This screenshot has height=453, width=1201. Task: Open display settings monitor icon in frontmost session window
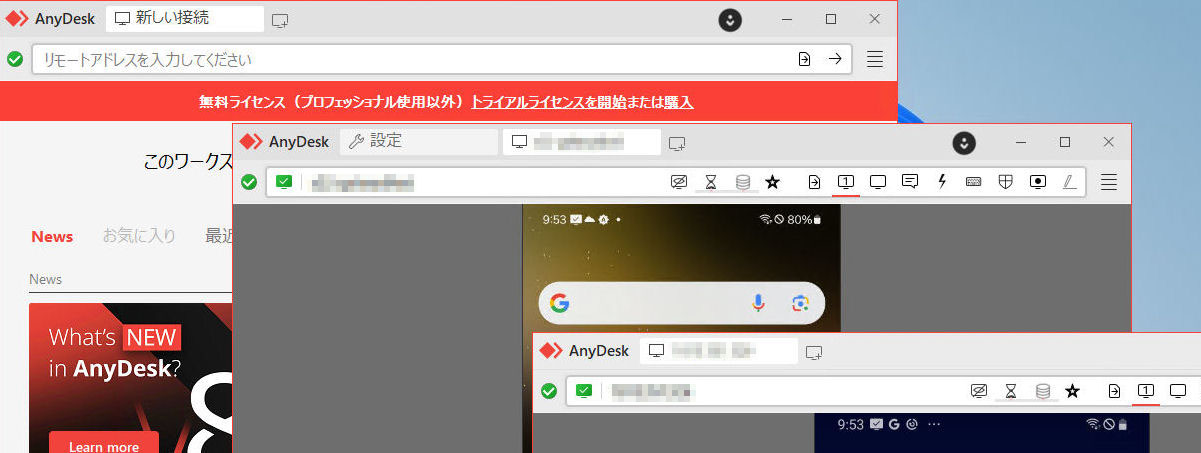[1178, 391]
